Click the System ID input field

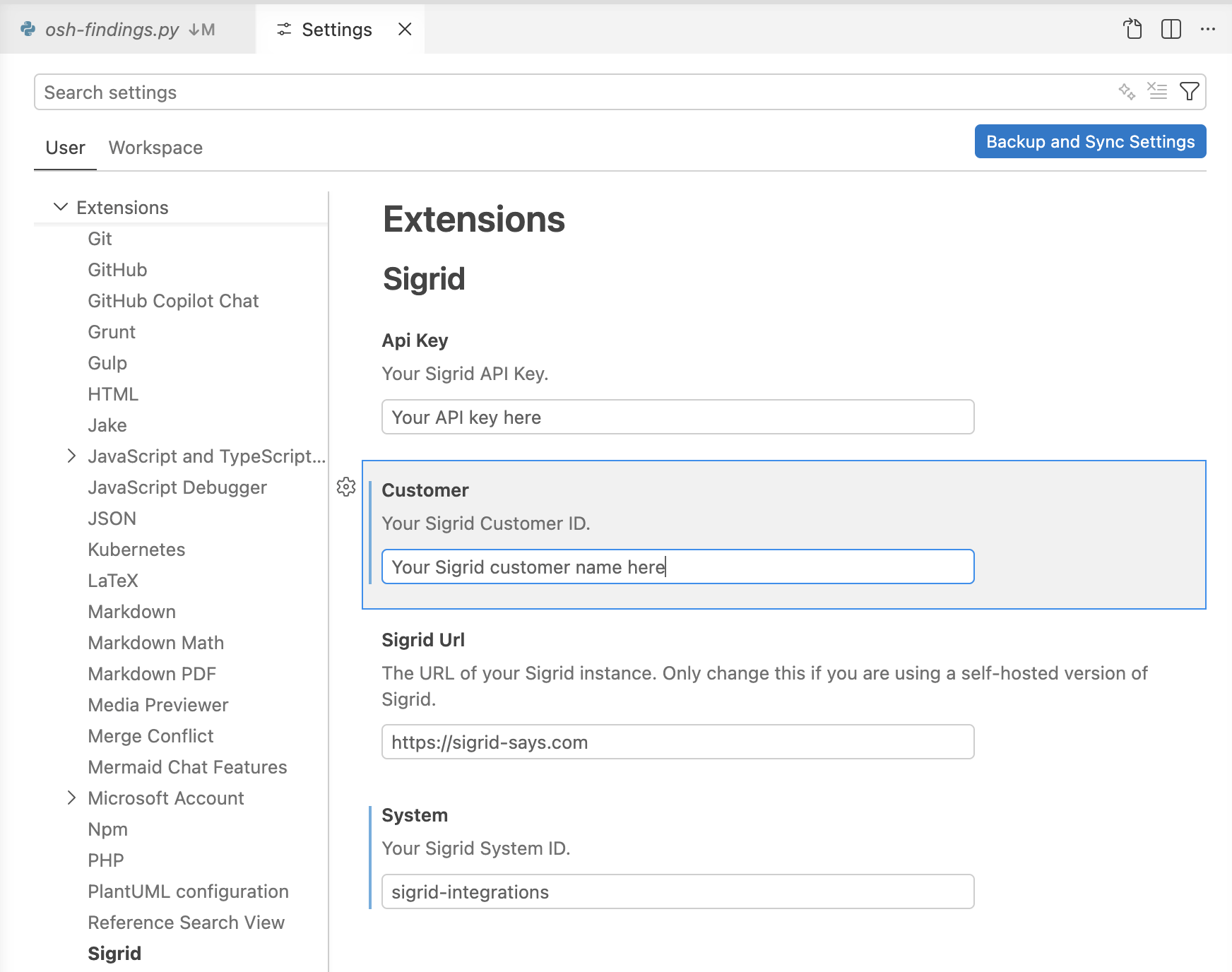tap(677, 891)
